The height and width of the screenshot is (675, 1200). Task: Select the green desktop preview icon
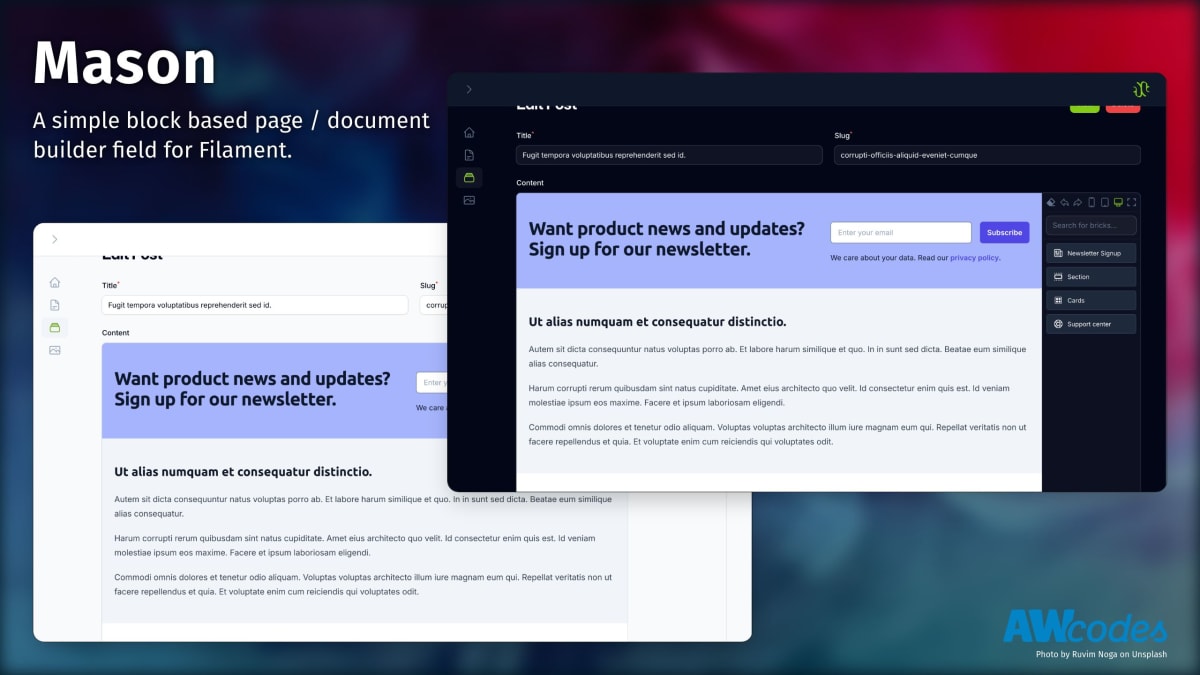[1118, 202]
